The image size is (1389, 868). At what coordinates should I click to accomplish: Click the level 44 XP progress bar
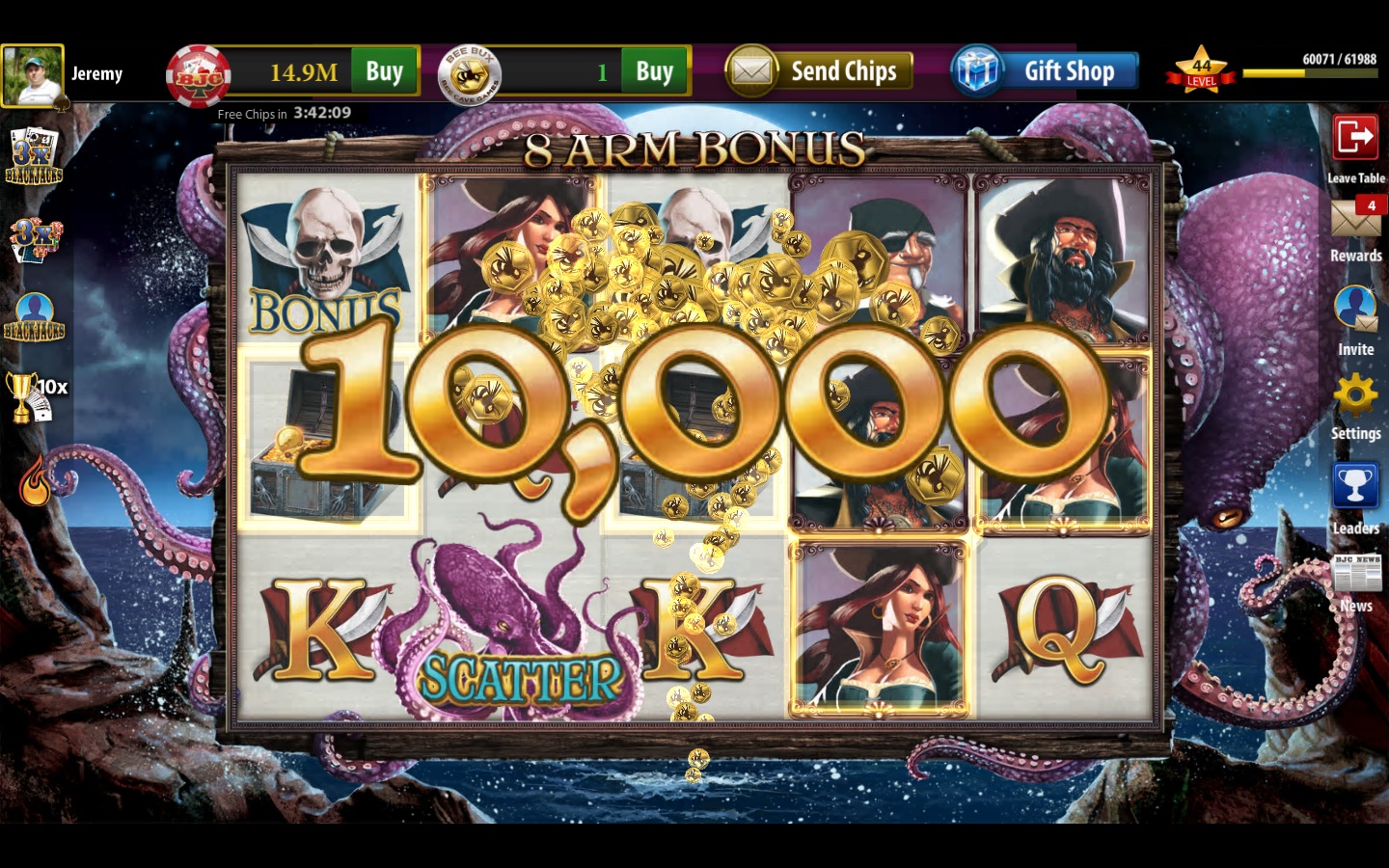point(1309,73)
